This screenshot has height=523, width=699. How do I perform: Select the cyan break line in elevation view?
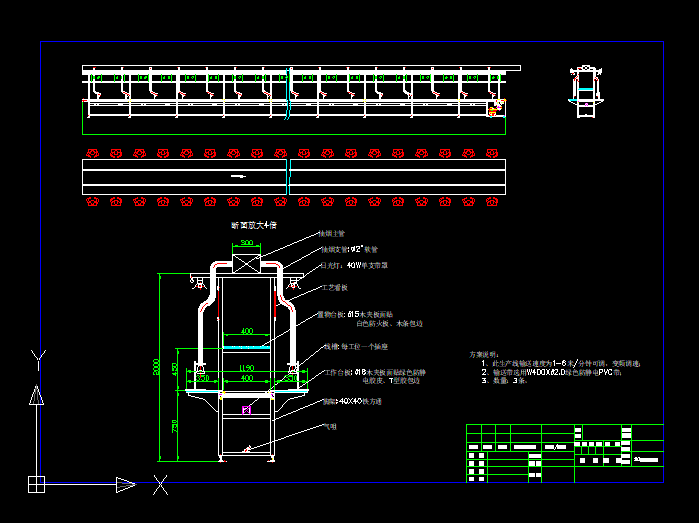(288, 94)
